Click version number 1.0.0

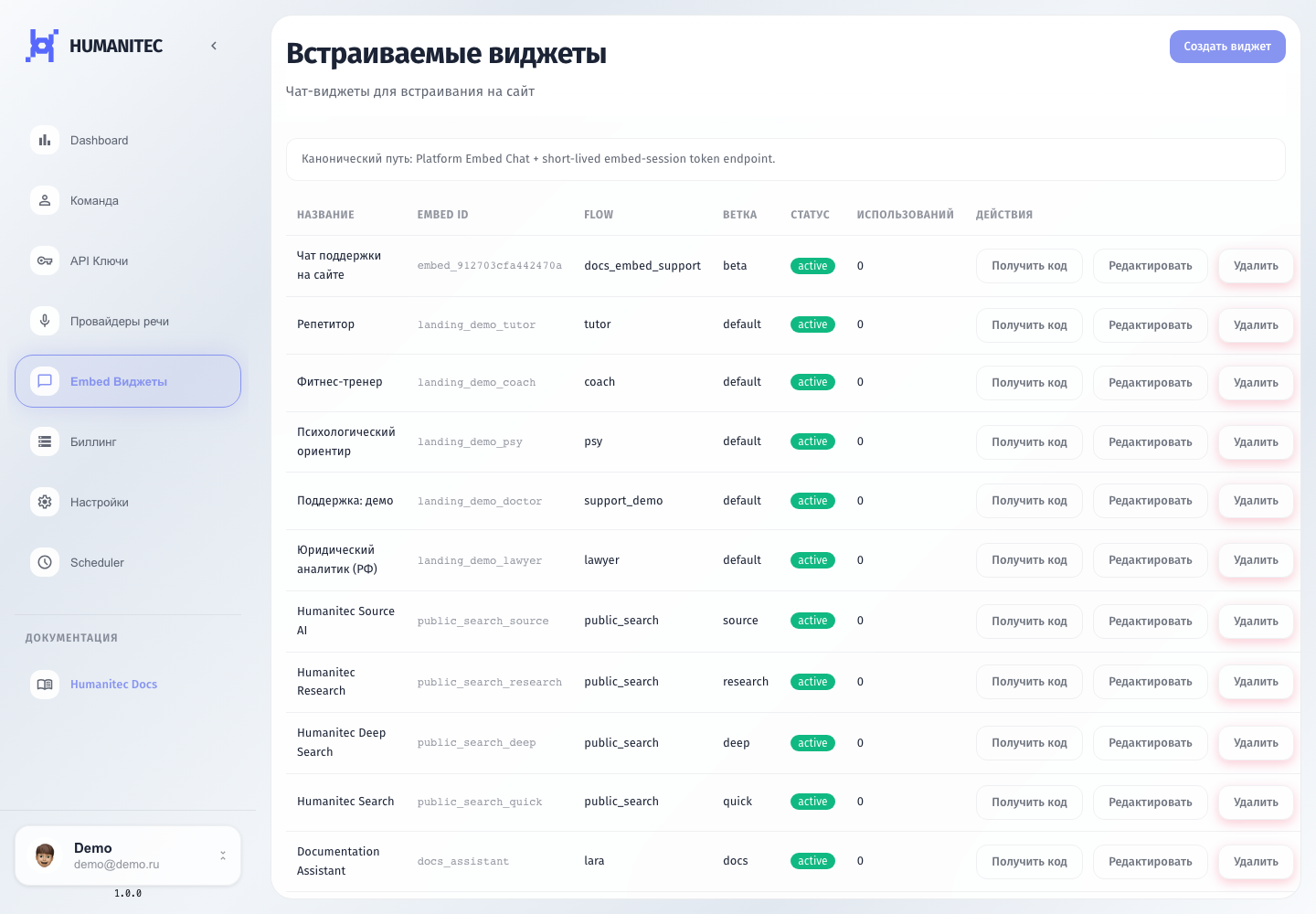pos(128,894)
